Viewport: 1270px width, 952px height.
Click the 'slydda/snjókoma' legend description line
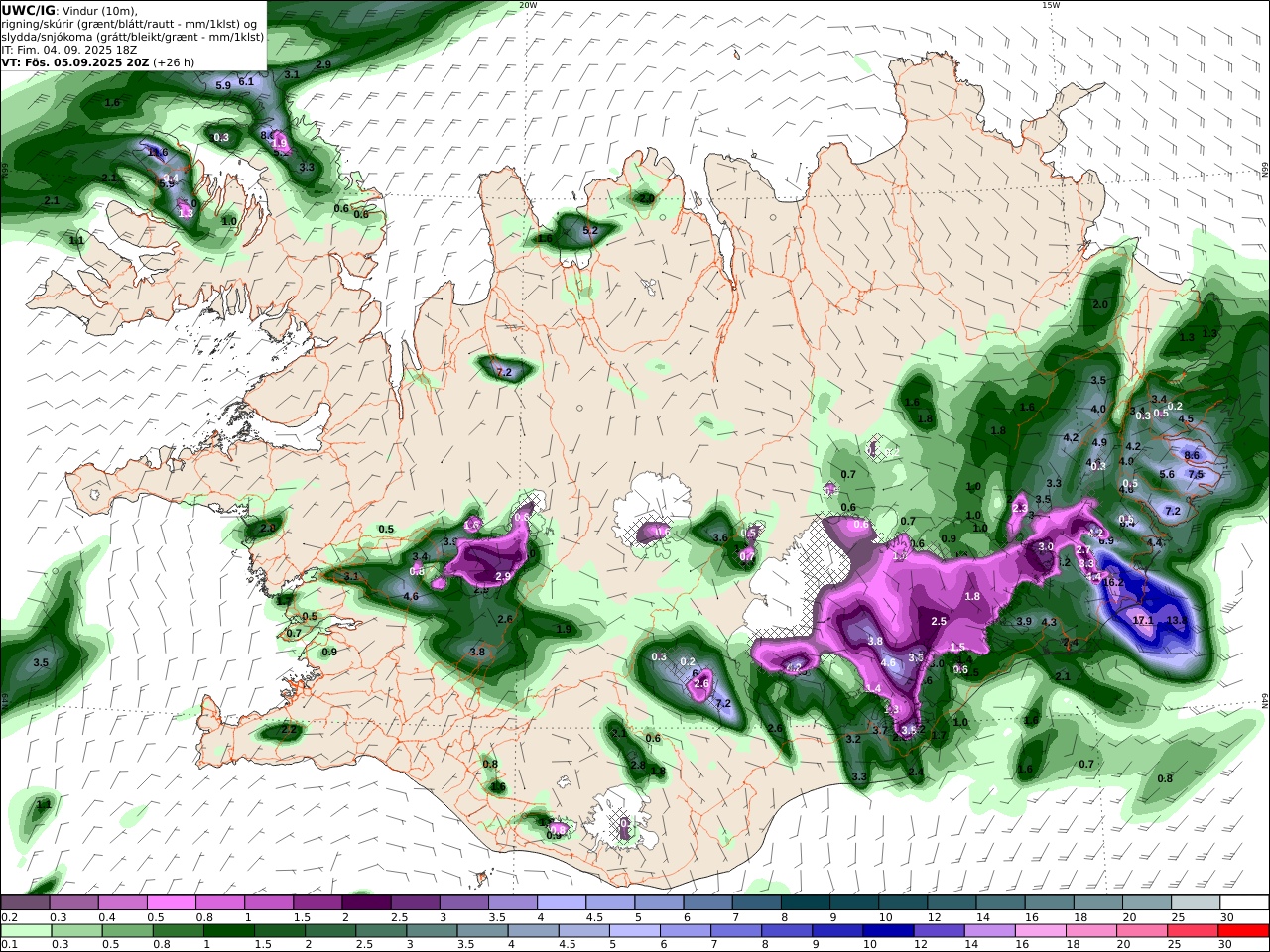133,37
